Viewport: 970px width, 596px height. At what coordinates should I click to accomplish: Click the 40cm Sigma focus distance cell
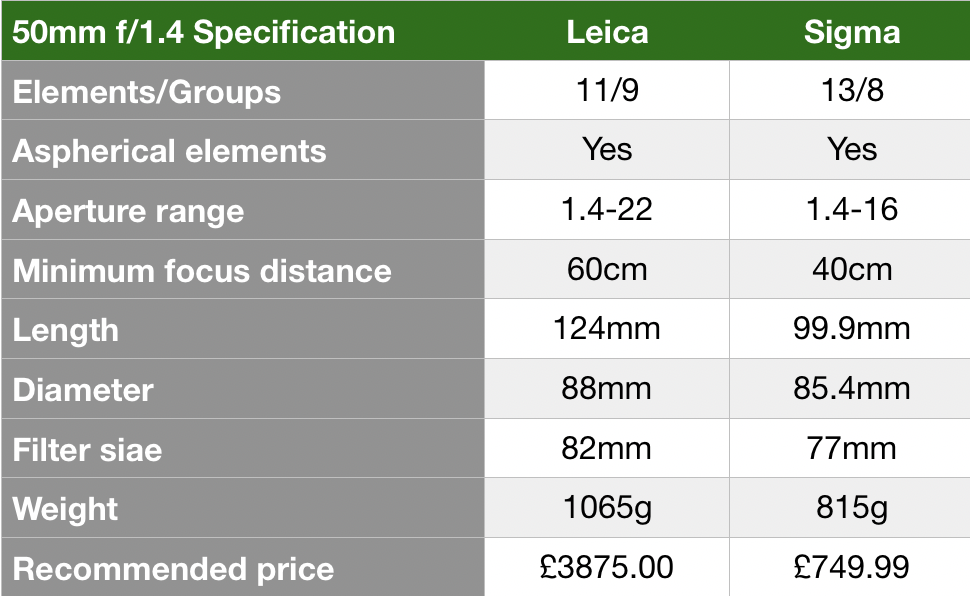850,270
